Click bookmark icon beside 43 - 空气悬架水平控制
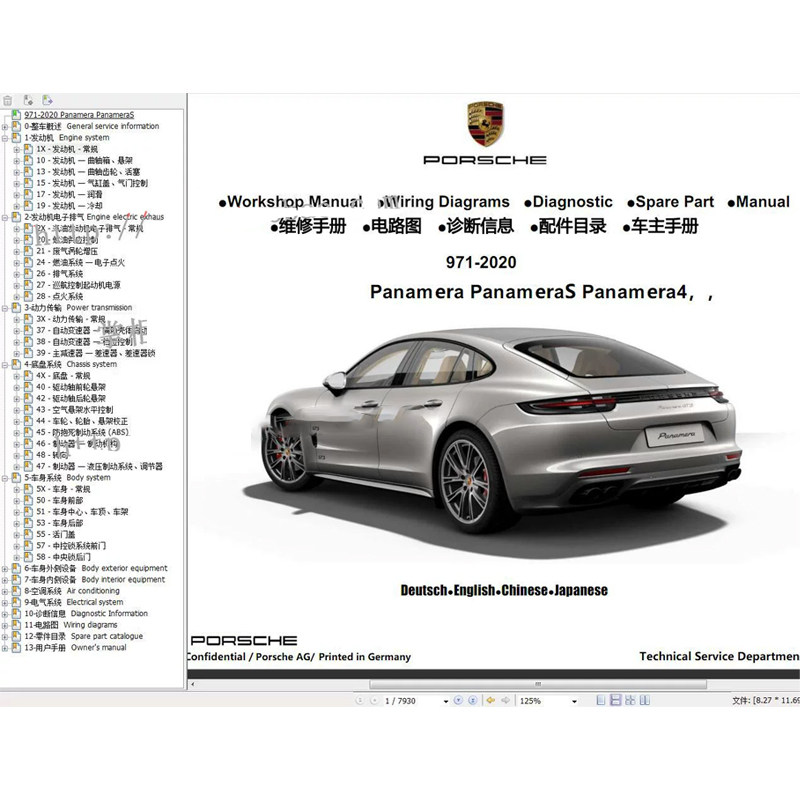 tap(28, 410)
